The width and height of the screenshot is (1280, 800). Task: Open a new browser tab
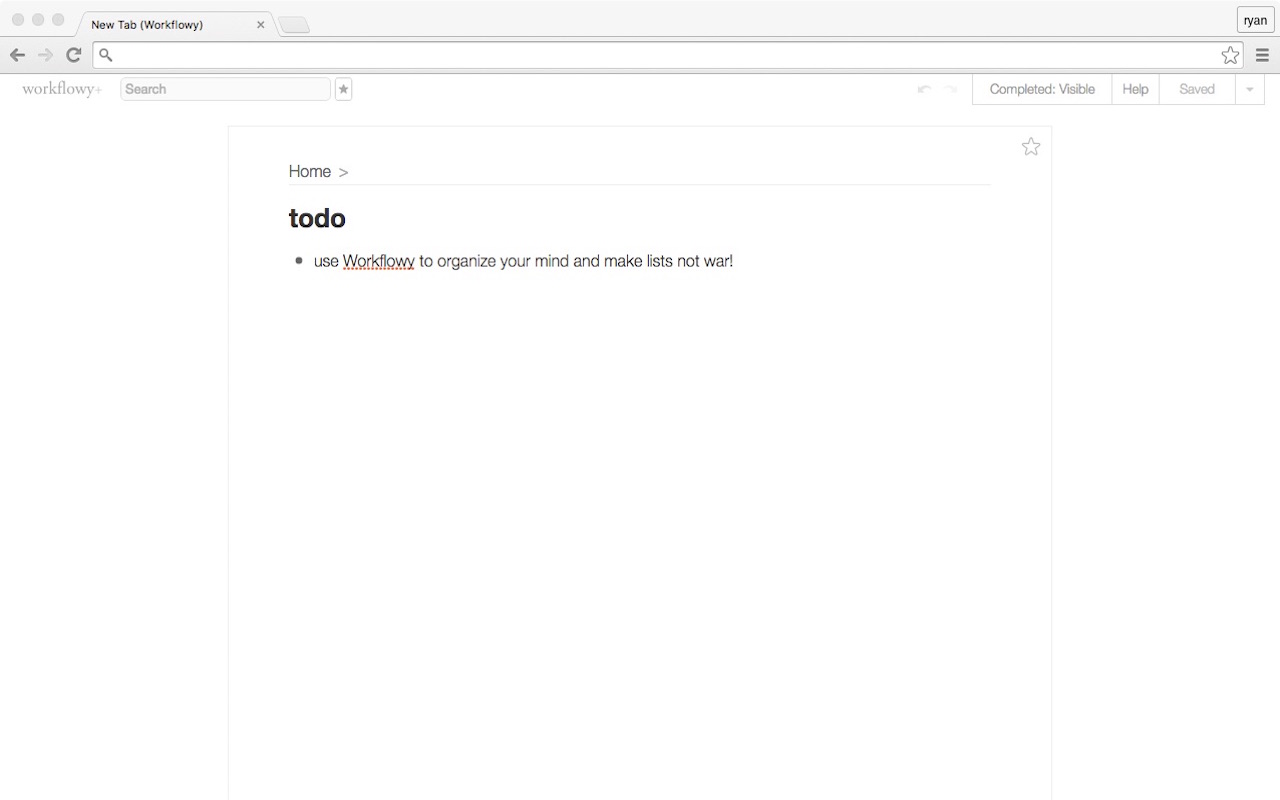[x=294, y=25]
